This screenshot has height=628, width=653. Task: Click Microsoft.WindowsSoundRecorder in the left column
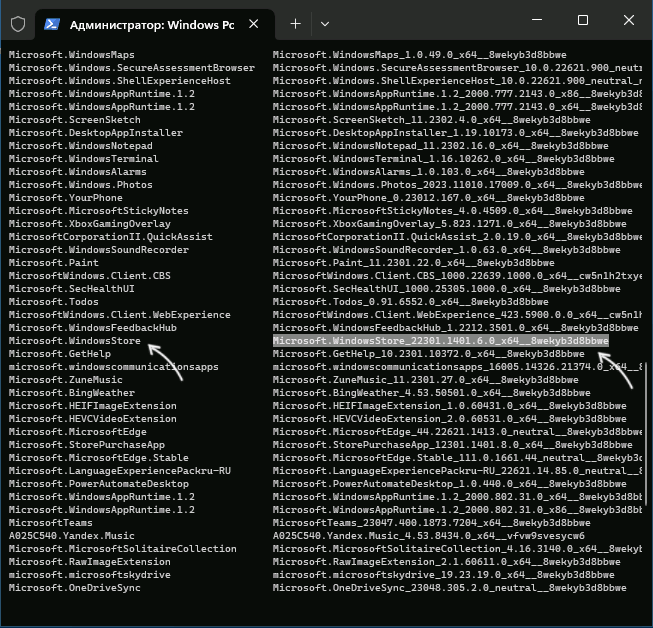pos(99,249)
